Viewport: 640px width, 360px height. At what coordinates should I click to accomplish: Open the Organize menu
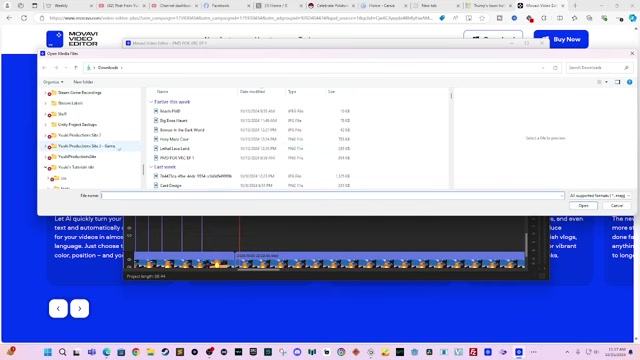[x=53, y=82]
